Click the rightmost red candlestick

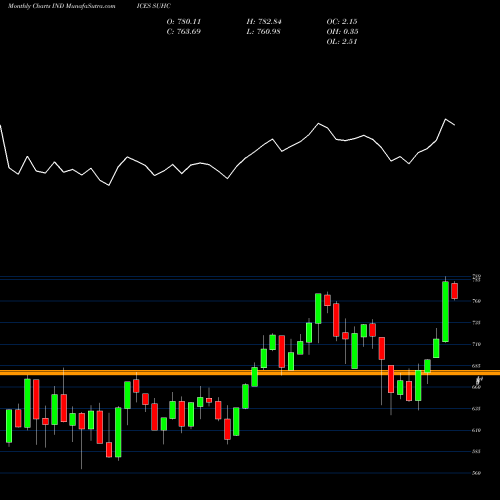454,291
